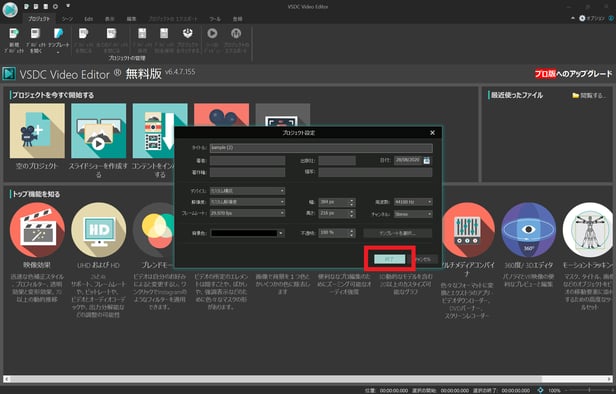Click the Multimedia Combiner mixer-sliders icon
Image resolution: width=616 pixels, height=394 pixels.
click(468, 229)
